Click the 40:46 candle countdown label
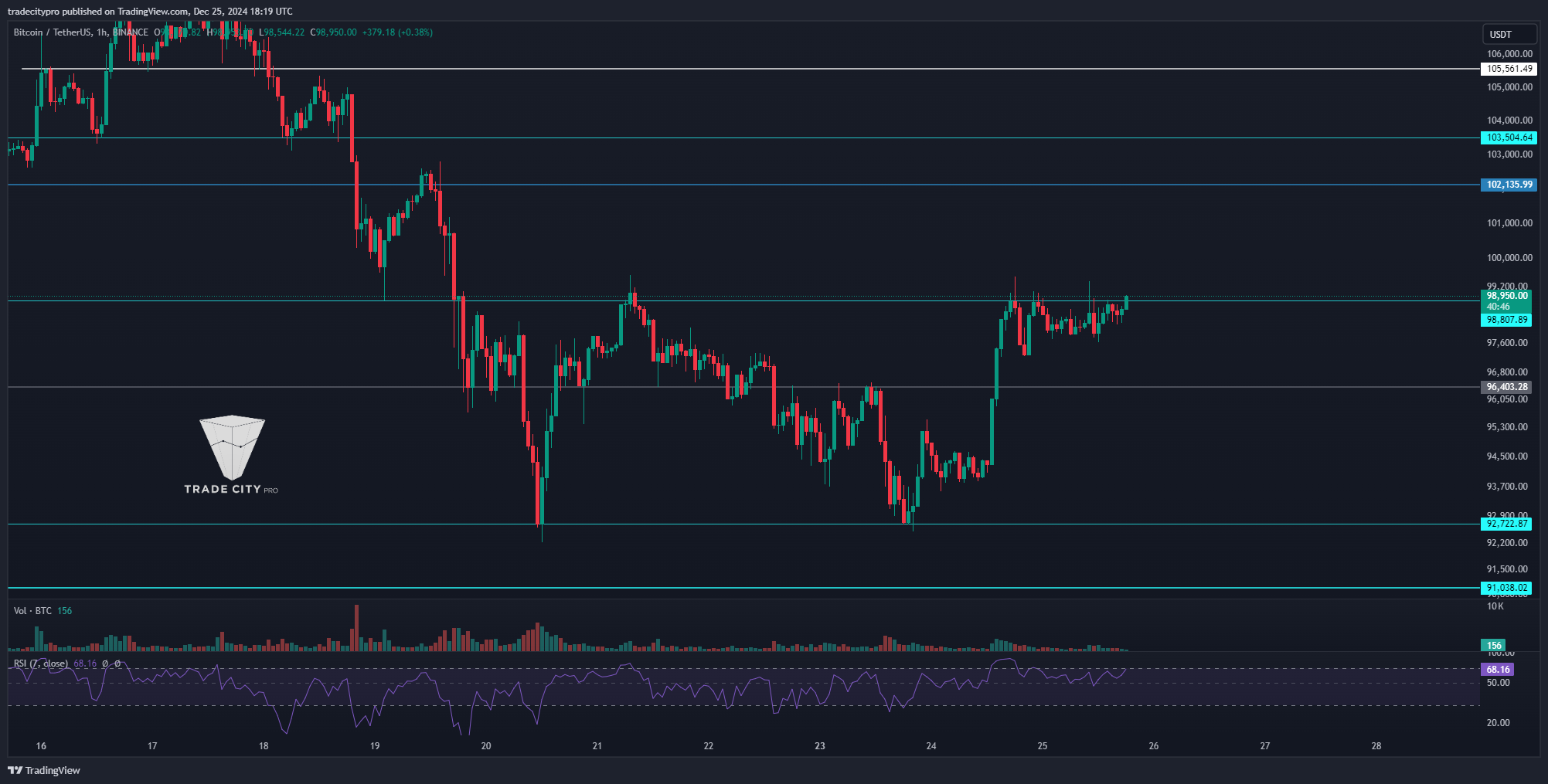 click(1498, 307)
